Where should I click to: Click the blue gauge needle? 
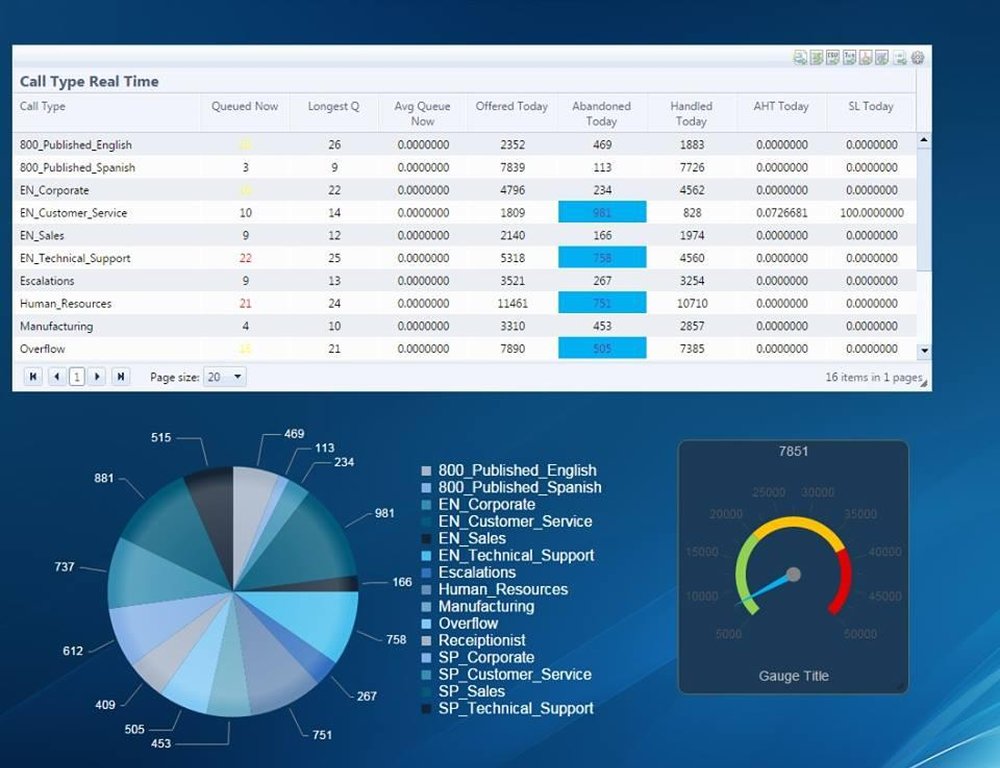(765, 589)
